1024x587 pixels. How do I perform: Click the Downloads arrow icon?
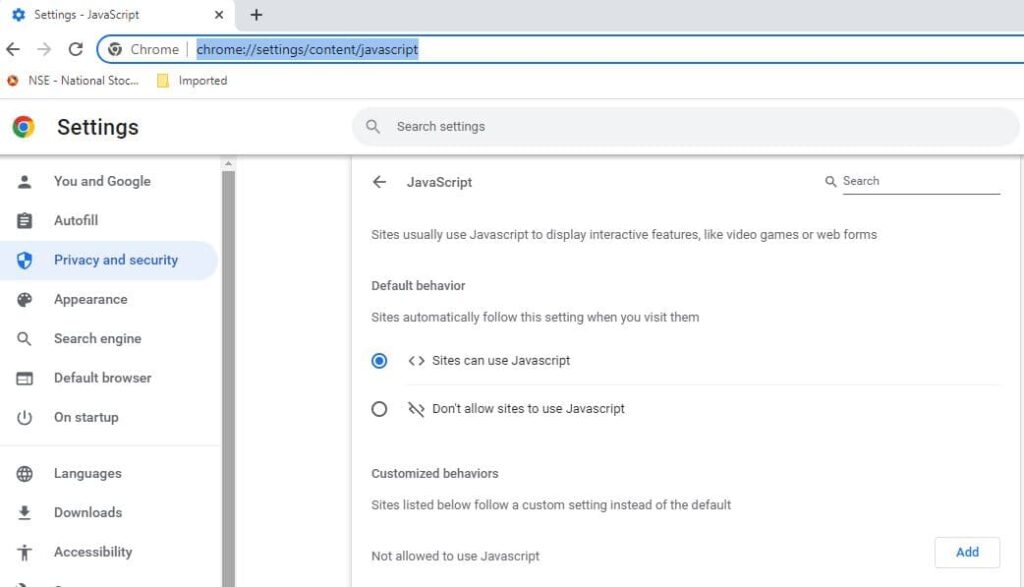point(26,512)
